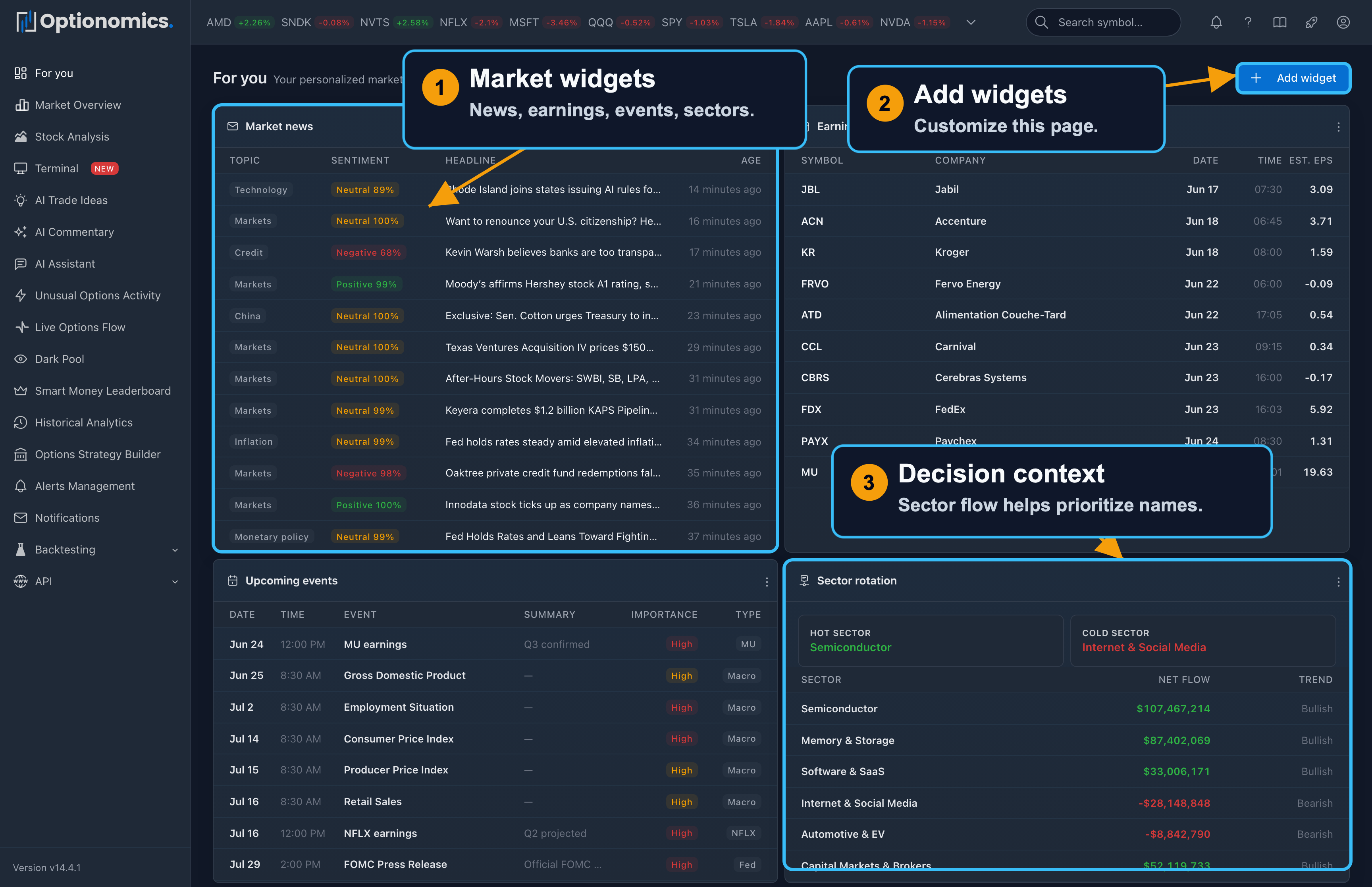This screenshot has height=887, width=1372.
Task: Click the help question mark icon
Action: 1248,23
